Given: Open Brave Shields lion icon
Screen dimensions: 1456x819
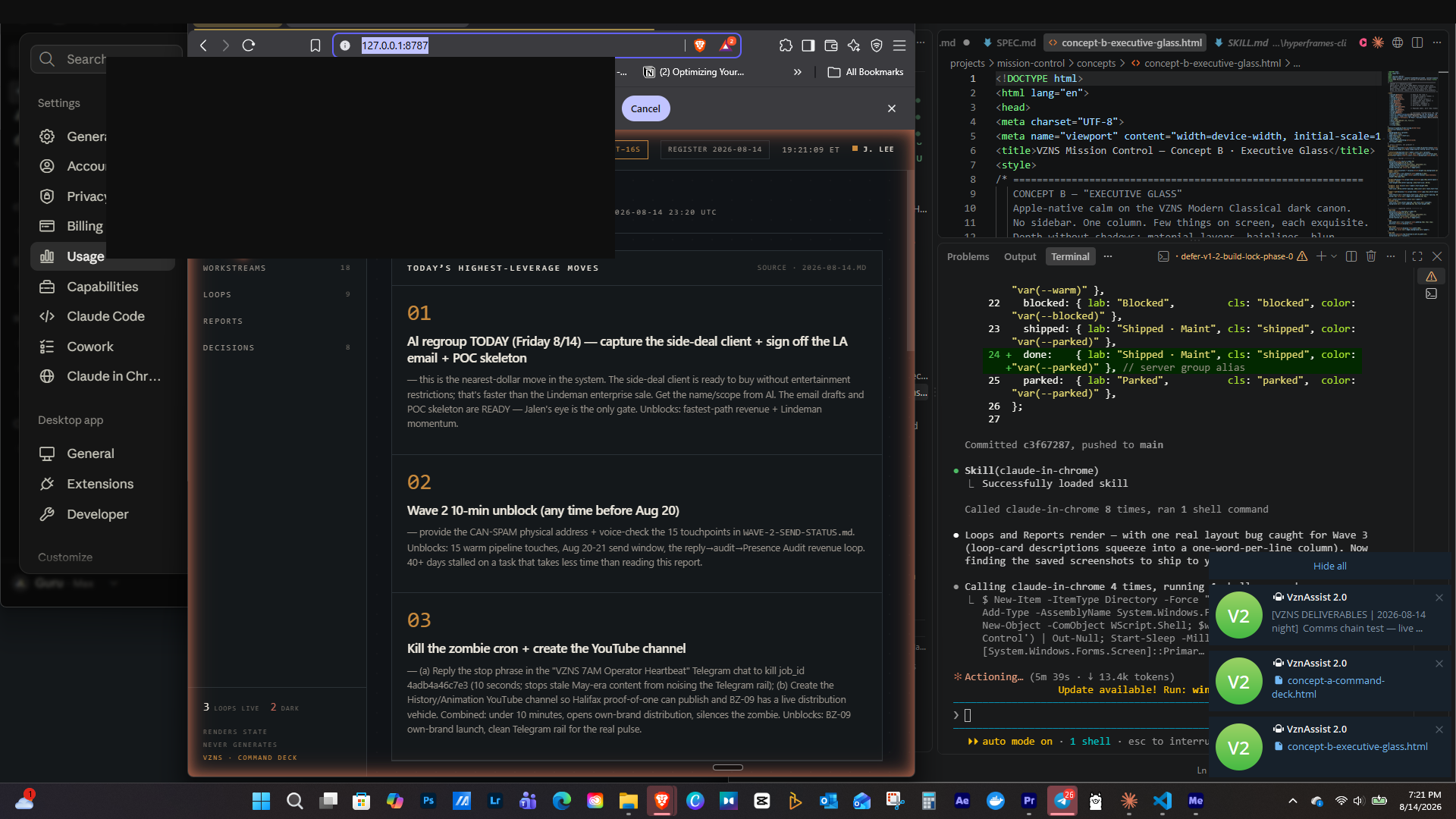Looking at the screenshot, I should pos(700,45).
